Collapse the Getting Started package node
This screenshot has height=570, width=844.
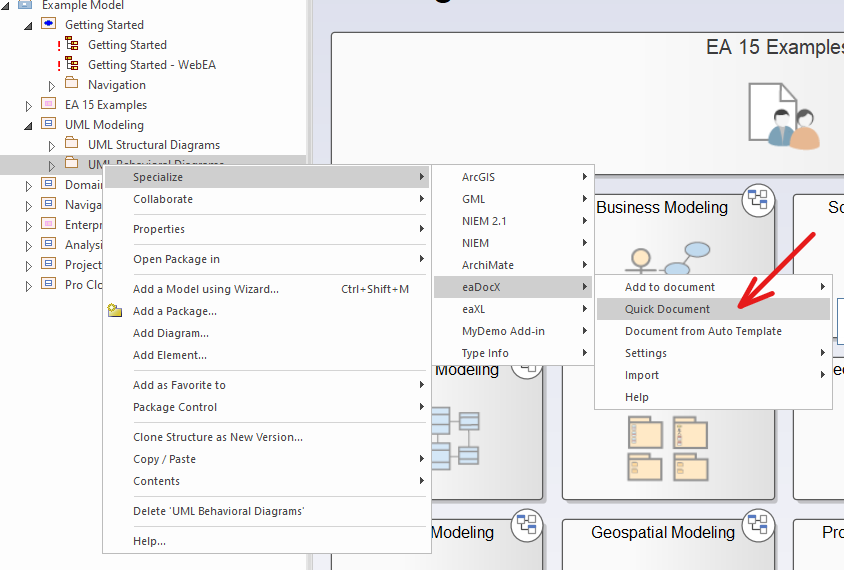28,25
